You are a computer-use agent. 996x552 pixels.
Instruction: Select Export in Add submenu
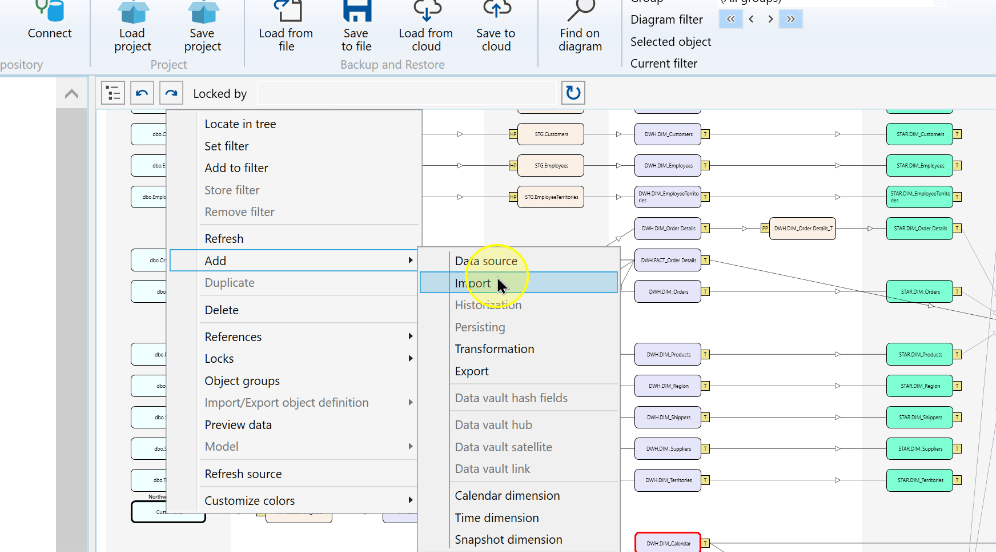pos(471,372)
